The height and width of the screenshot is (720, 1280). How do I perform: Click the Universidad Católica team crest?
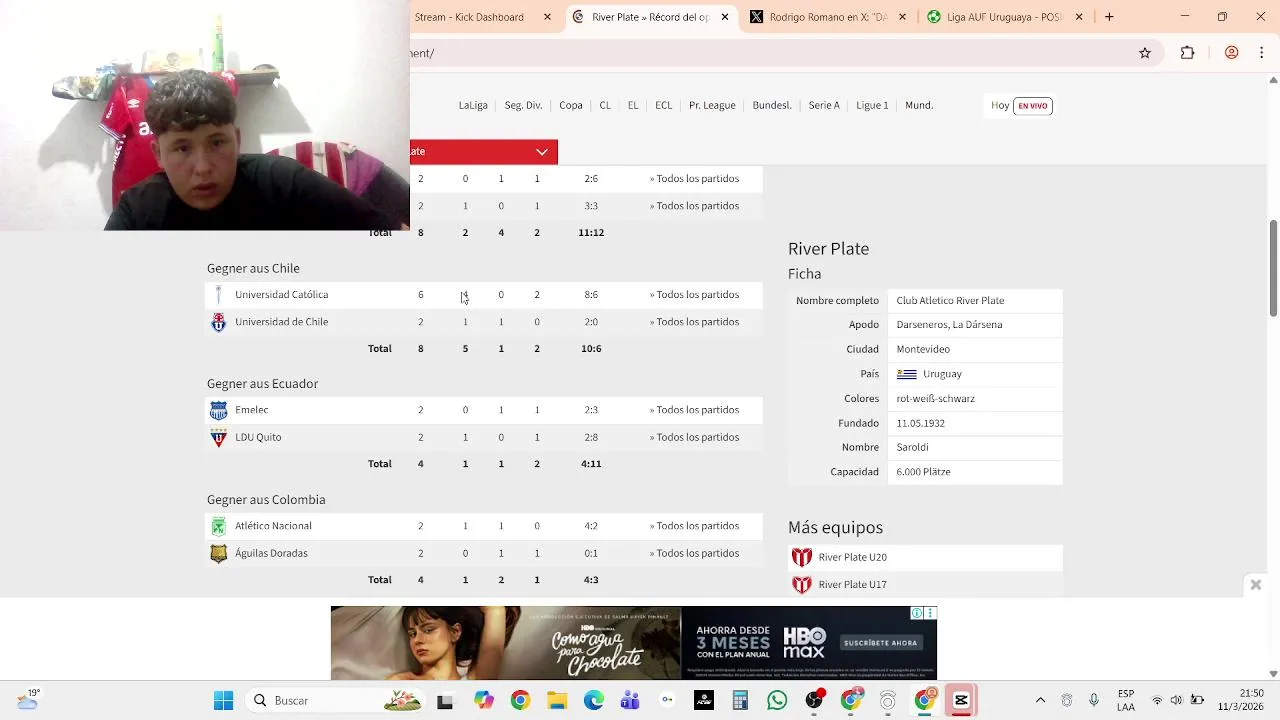click(219, 295)
